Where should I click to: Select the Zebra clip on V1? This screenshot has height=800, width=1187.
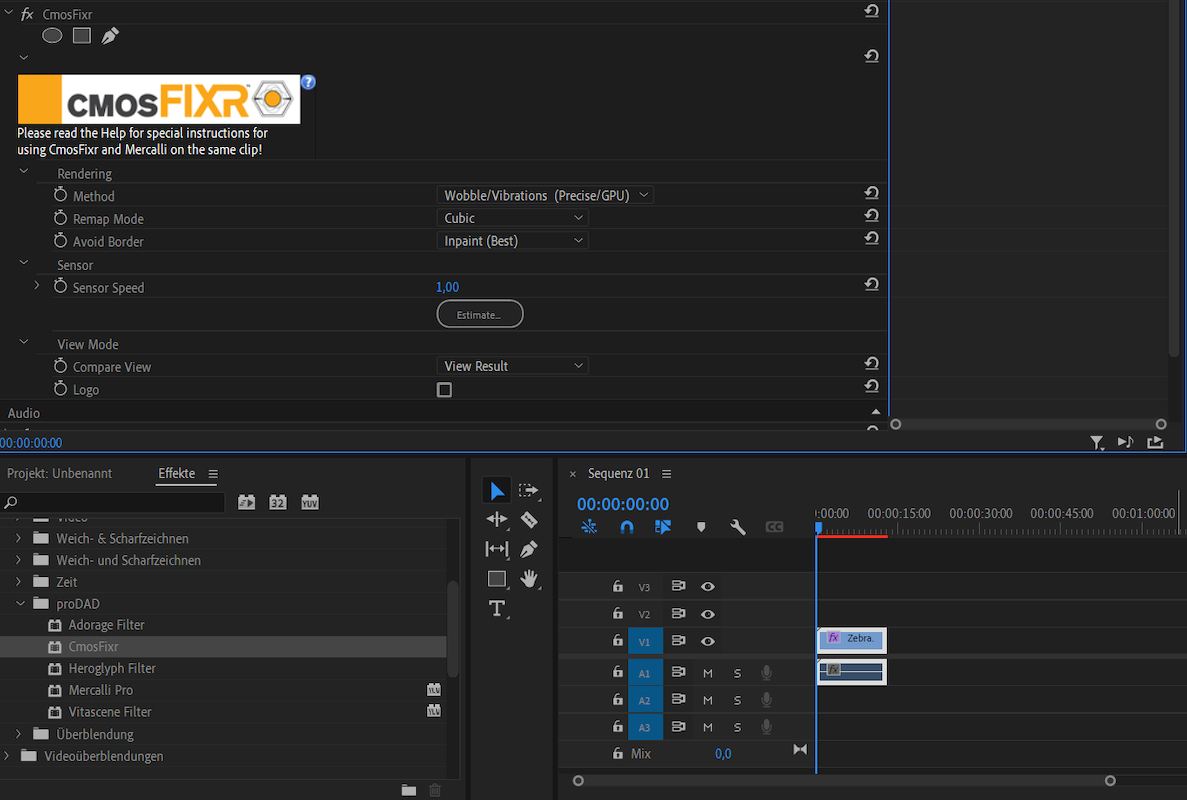852,640
